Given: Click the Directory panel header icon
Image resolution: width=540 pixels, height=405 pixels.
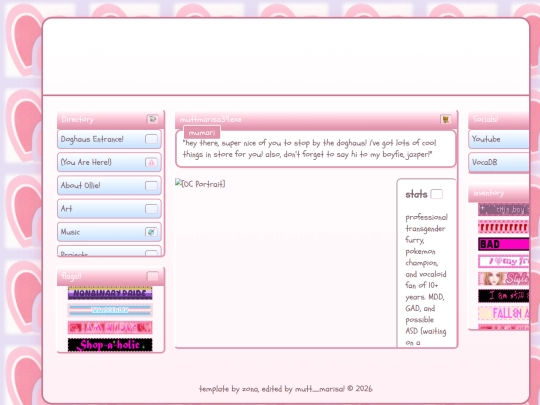Looking at the screenshot, I should click(x=152, y=119).
